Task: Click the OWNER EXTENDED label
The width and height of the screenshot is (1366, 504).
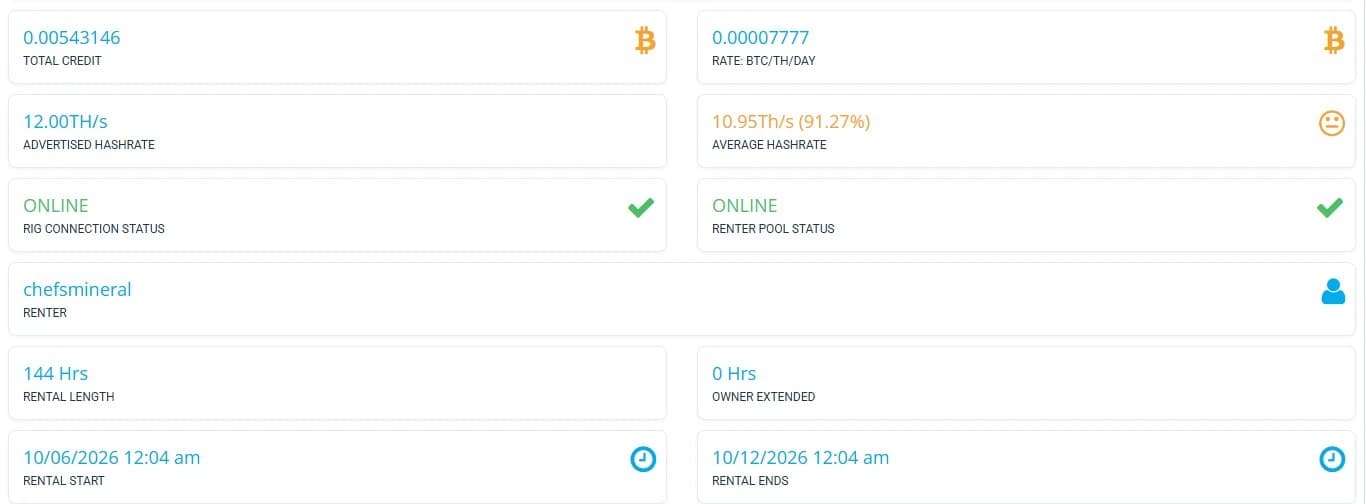Action: (x=764, y=396)
